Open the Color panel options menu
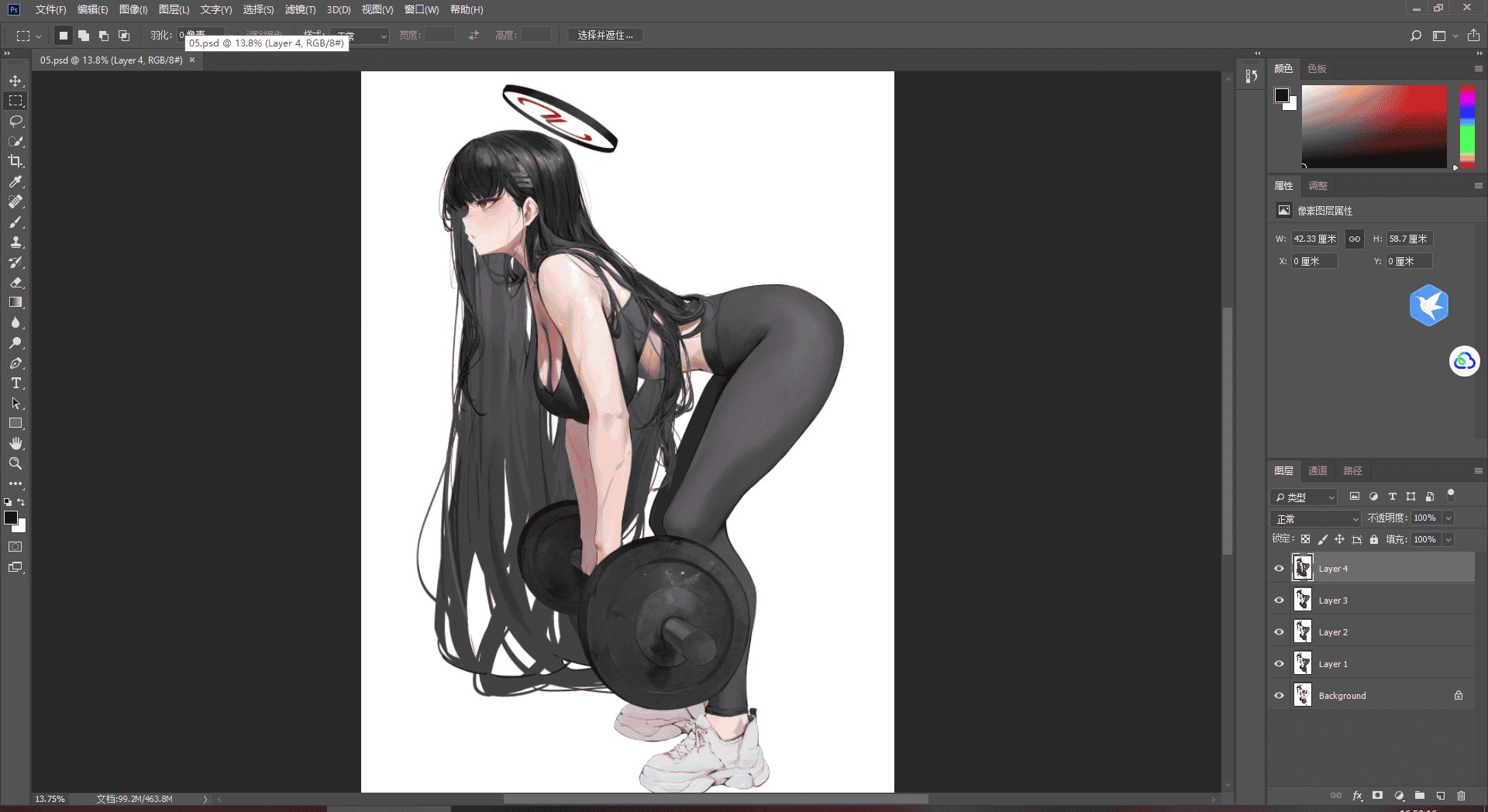Screen dimensions: 1488x812 tap(1479, 69)
